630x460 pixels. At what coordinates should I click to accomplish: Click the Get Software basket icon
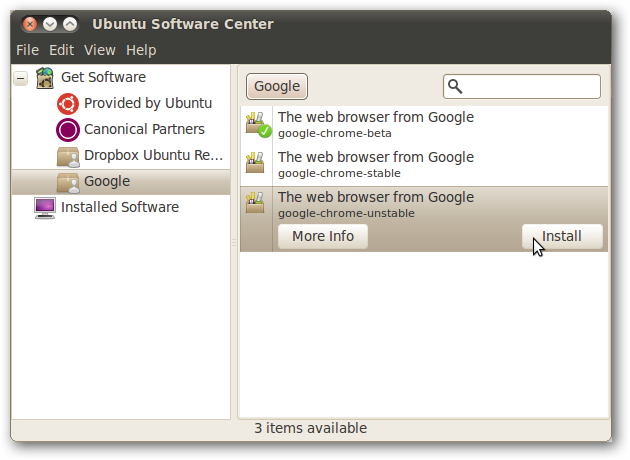(x=45, y=77)
